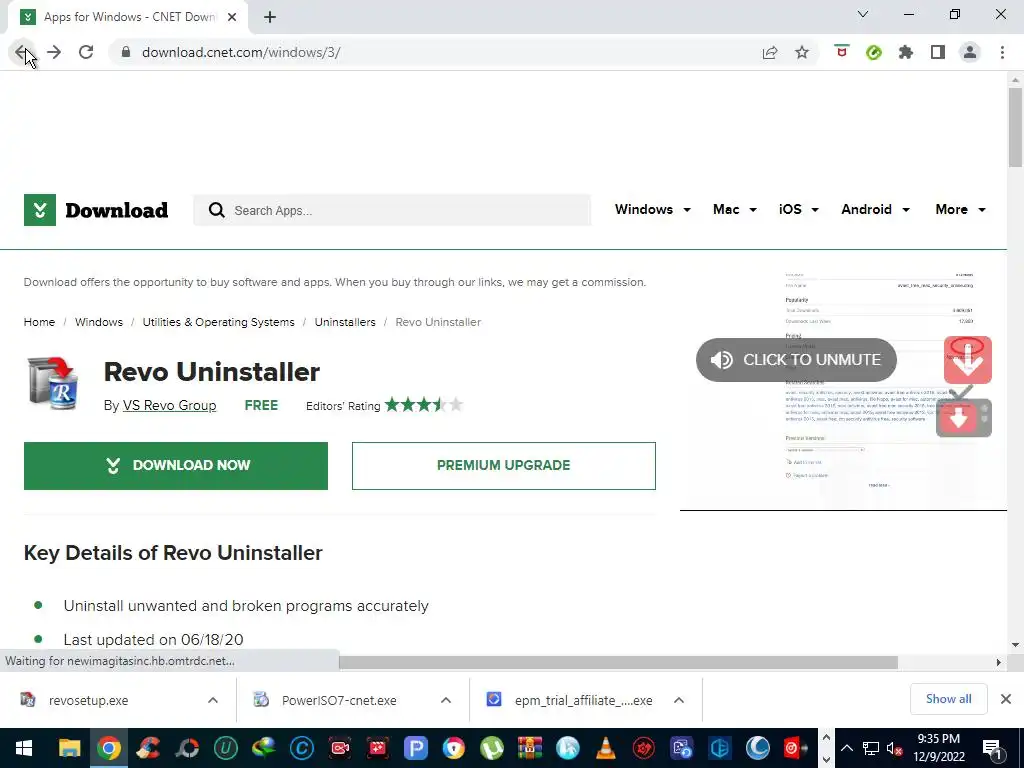The width and height of the screenshot is (1024, 768).
Task: Open the notification center icon
Action: (x=991, y=748)
